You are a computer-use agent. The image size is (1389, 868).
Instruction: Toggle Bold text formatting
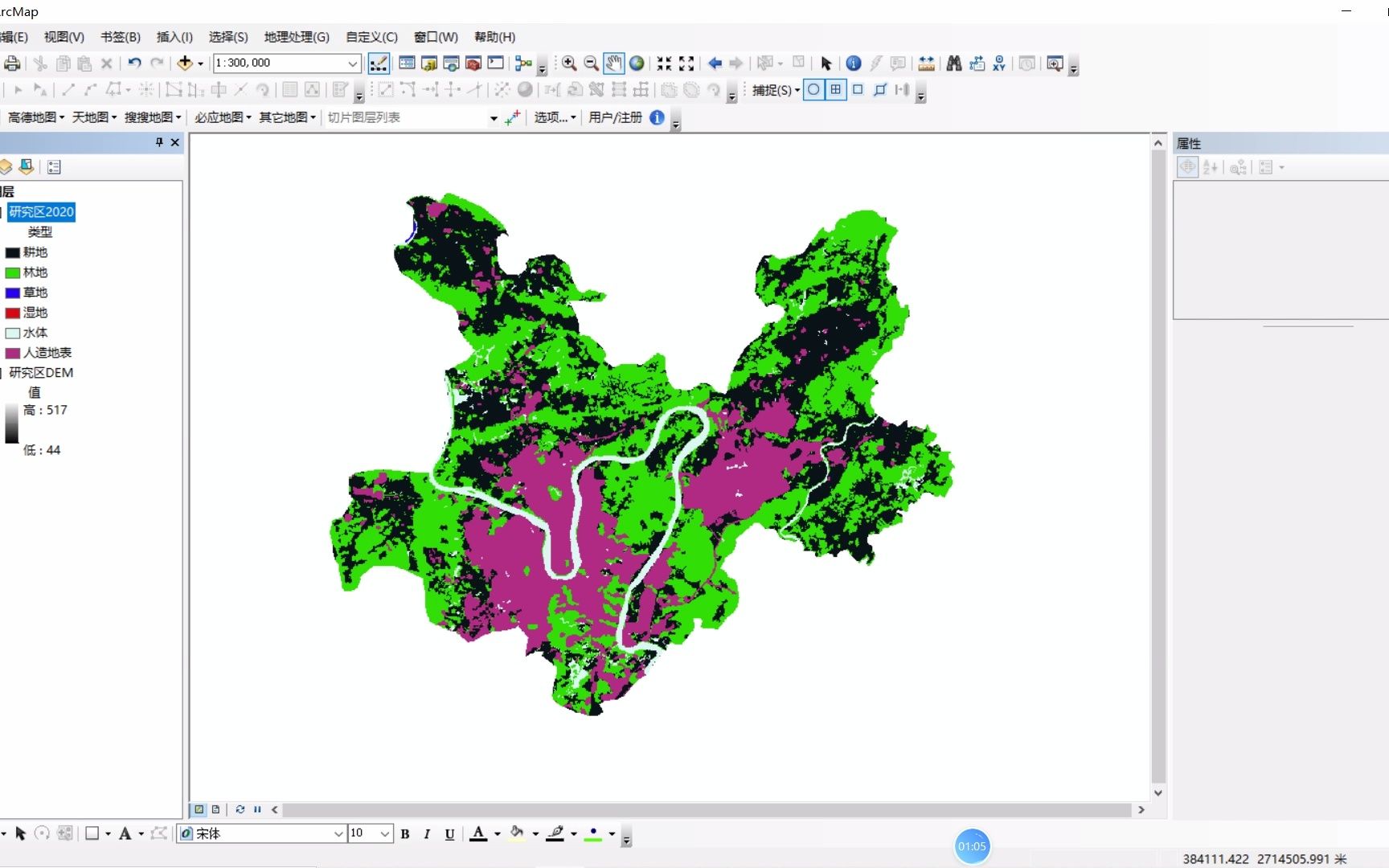405,833
